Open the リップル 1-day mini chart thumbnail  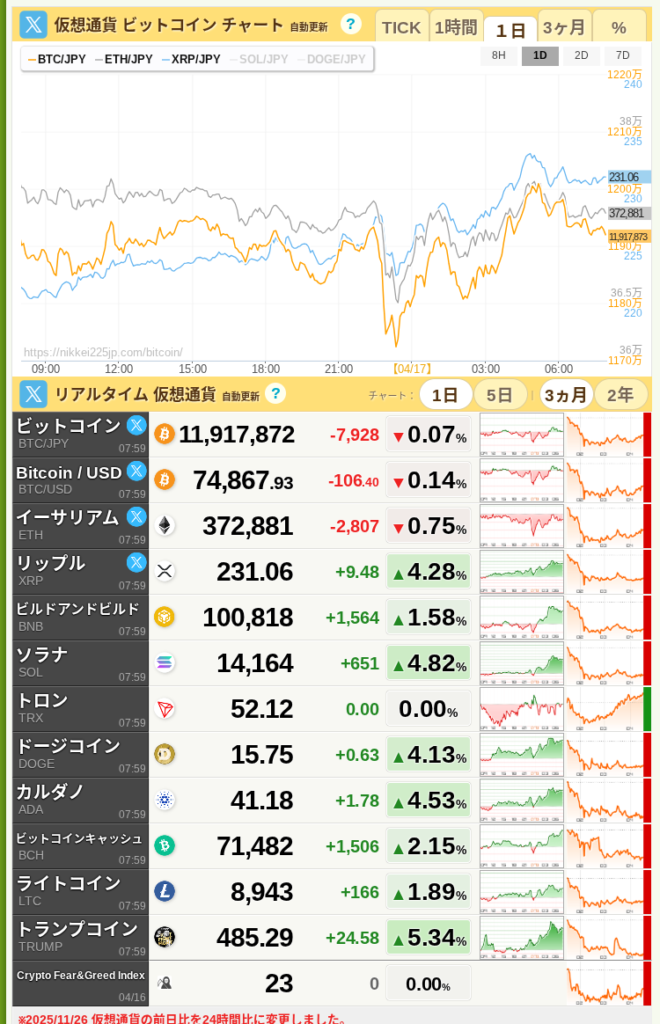521,571
